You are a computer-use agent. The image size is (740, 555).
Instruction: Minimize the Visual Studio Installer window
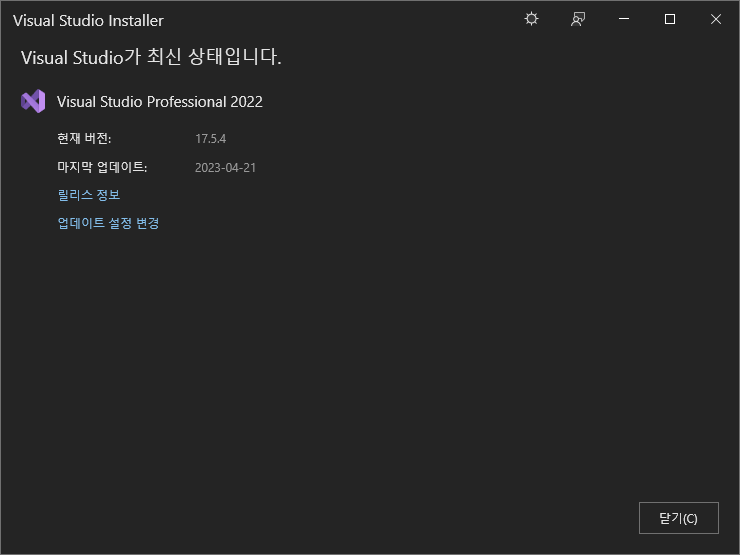(x=624, y=19)
